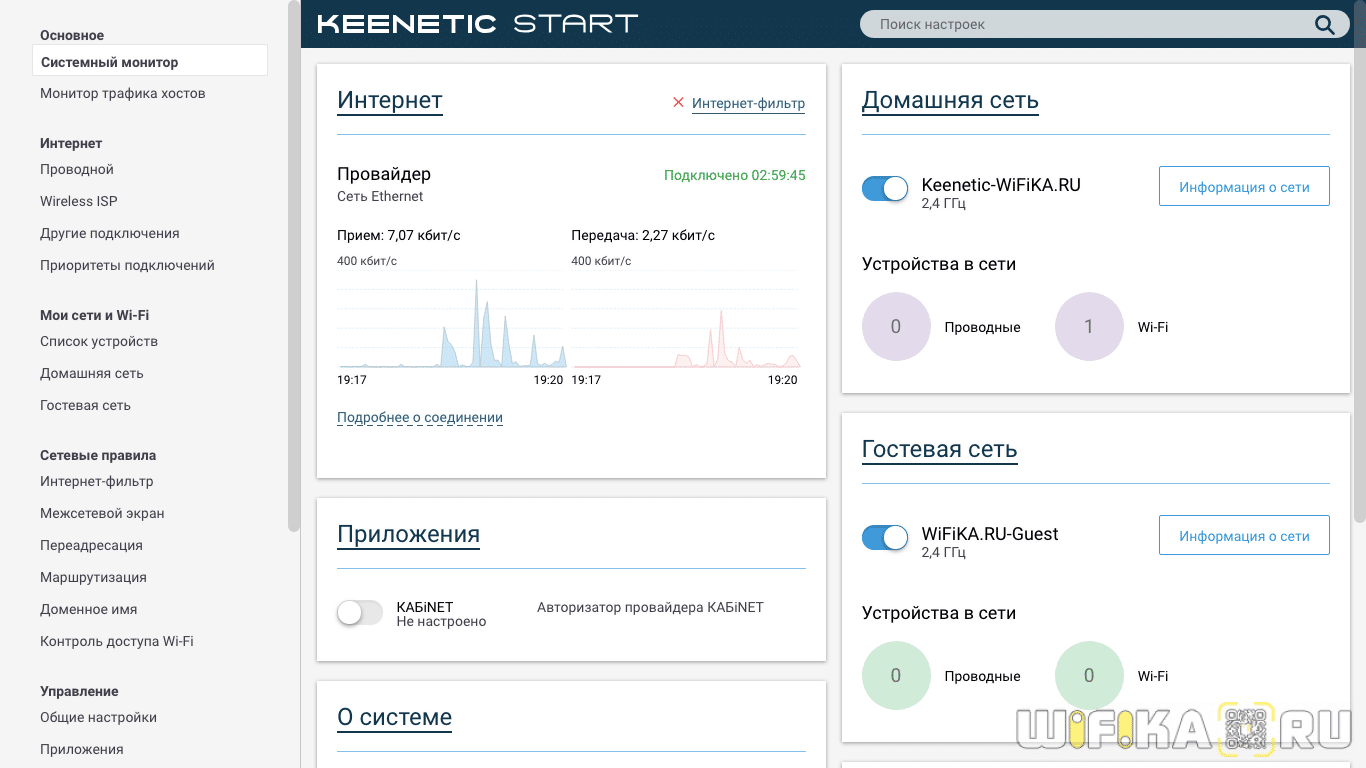Open the Wireless ISP menu item
The image size is (1366, 768).
79,201
